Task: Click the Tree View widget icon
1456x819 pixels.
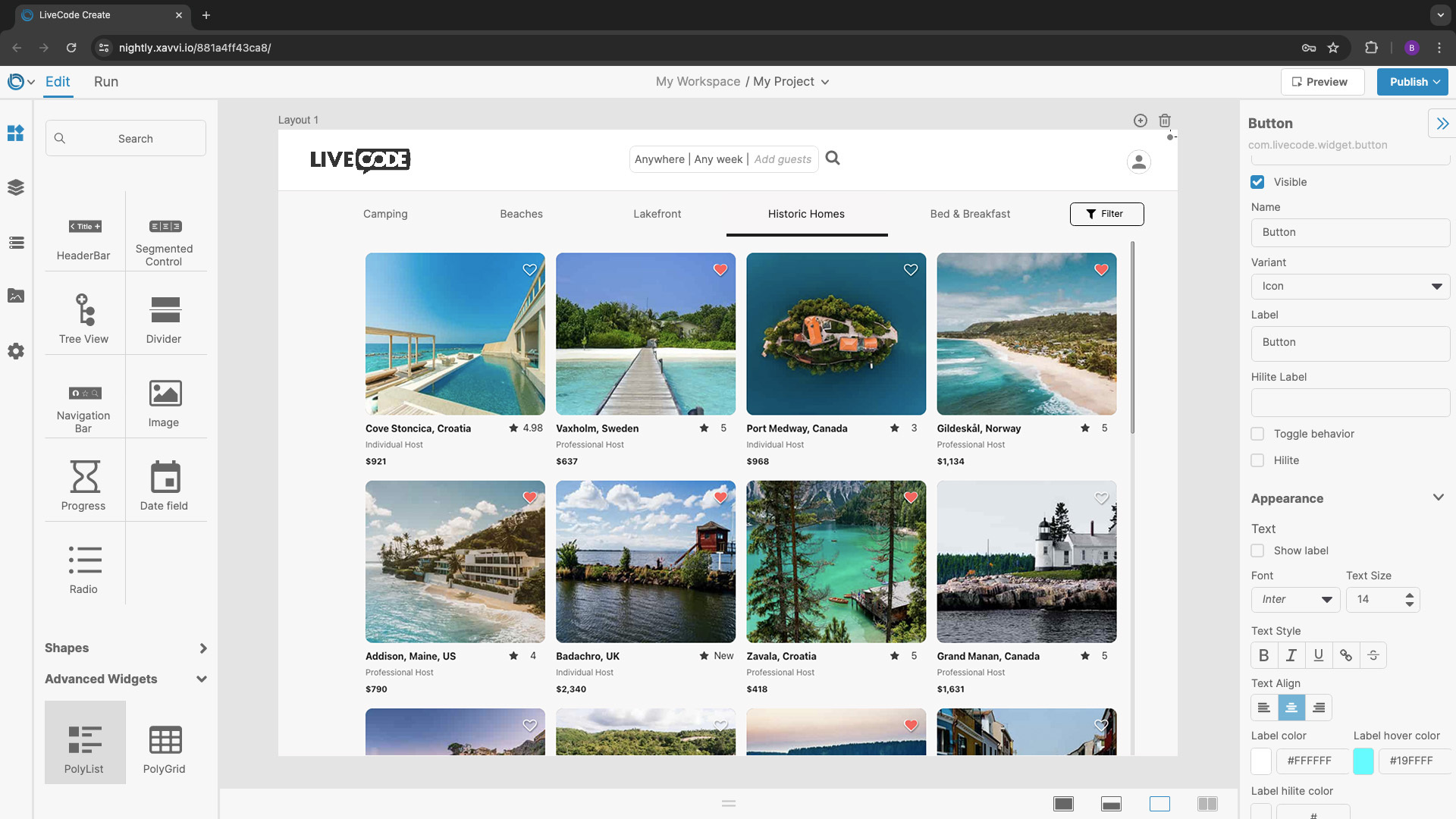Action: [84, 309]
